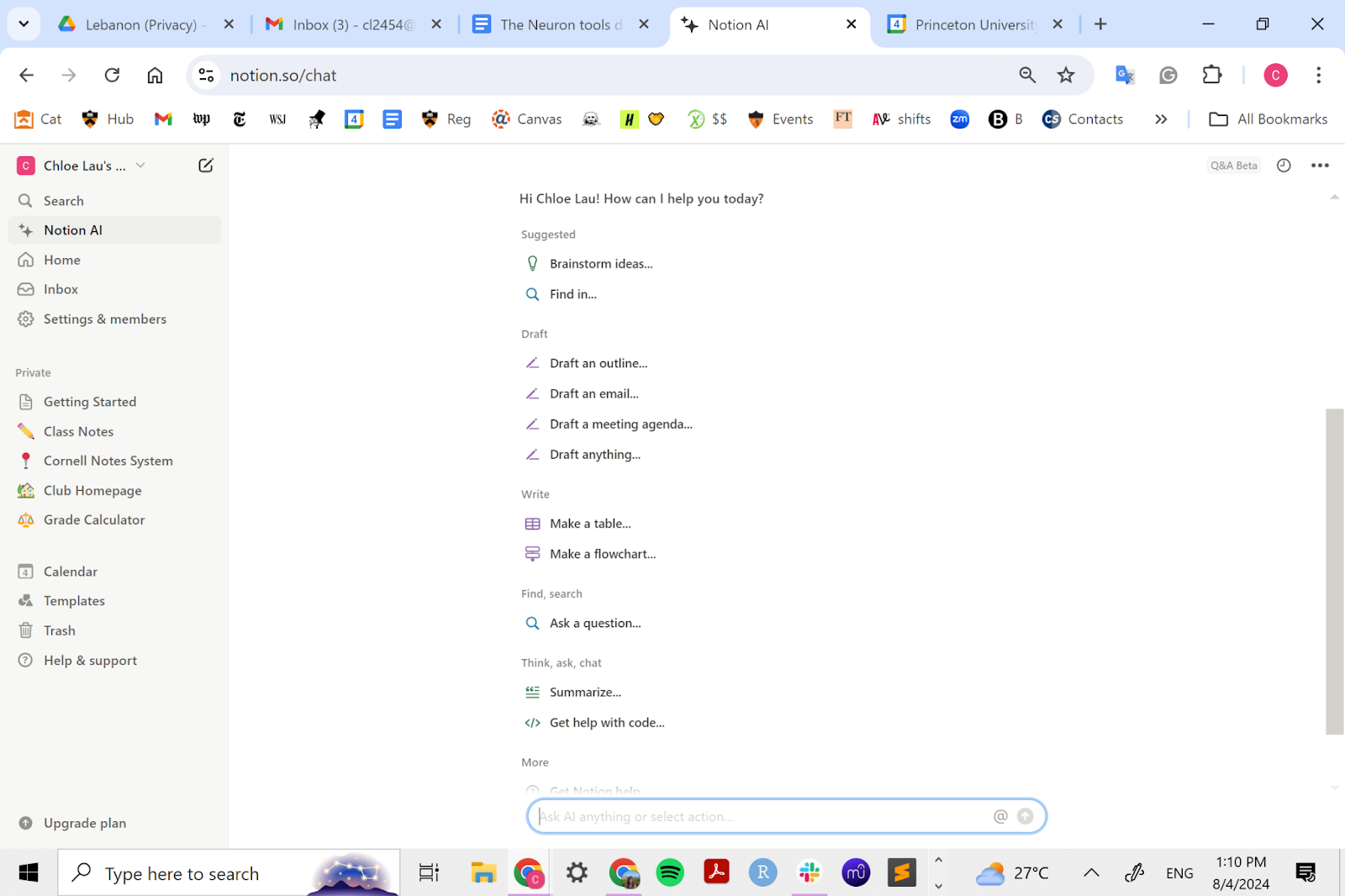The height and width of the screenshot is (896, 1345).
Task: Open Google Translate extension icon
Action: click(1125, 75)
